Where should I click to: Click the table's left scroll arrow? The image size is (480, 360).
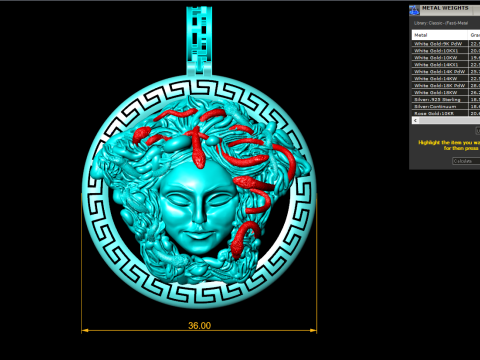pyautogui.click(x=415, y=120)
